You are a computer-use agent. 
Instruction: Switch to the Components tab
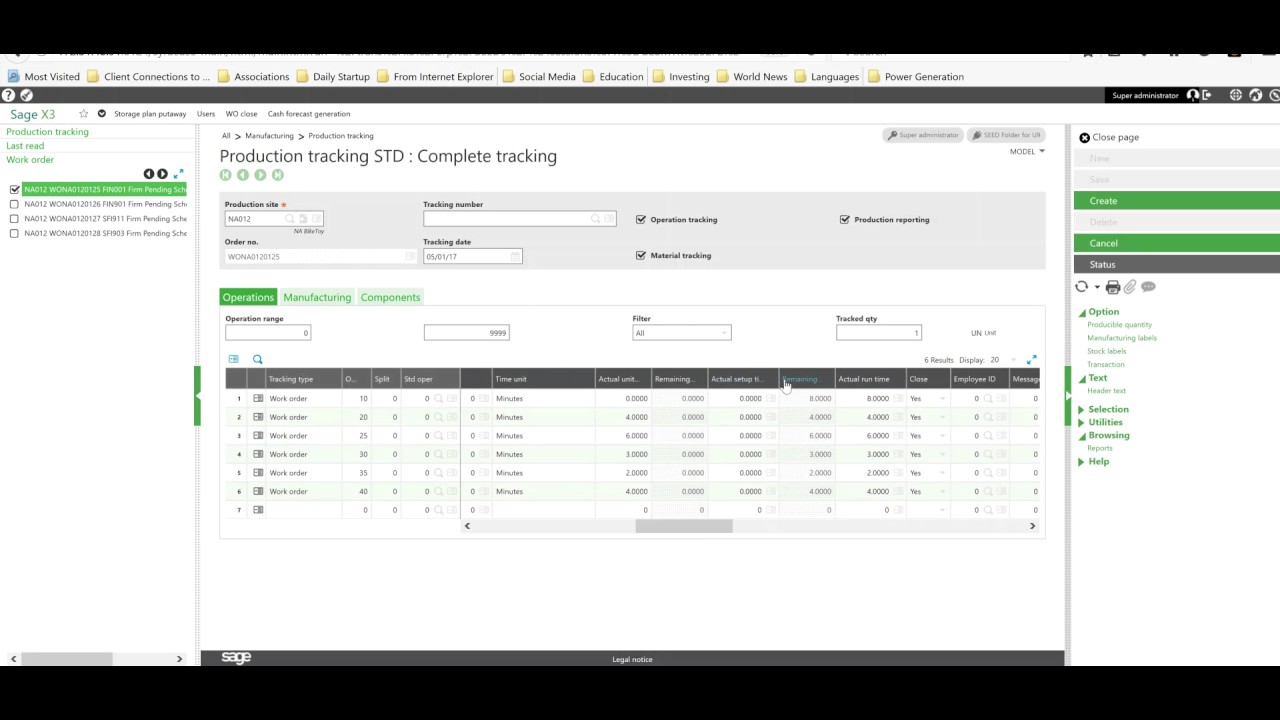click(x=390, y=297)
